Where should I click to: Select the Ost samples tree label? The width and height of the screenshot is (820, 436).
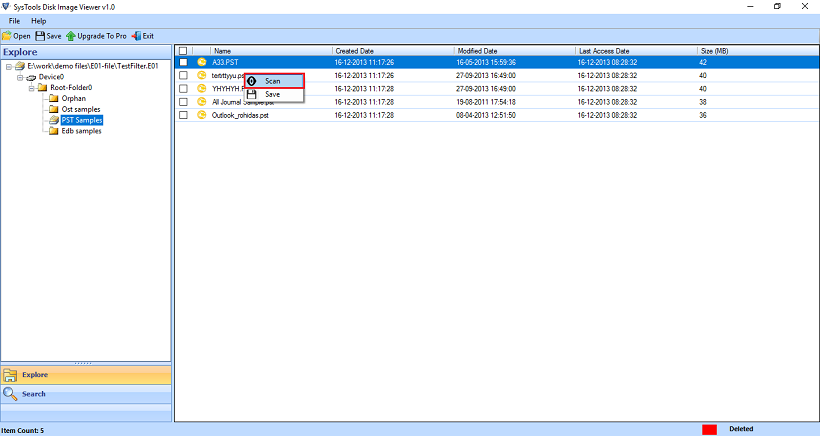point(81,109)
